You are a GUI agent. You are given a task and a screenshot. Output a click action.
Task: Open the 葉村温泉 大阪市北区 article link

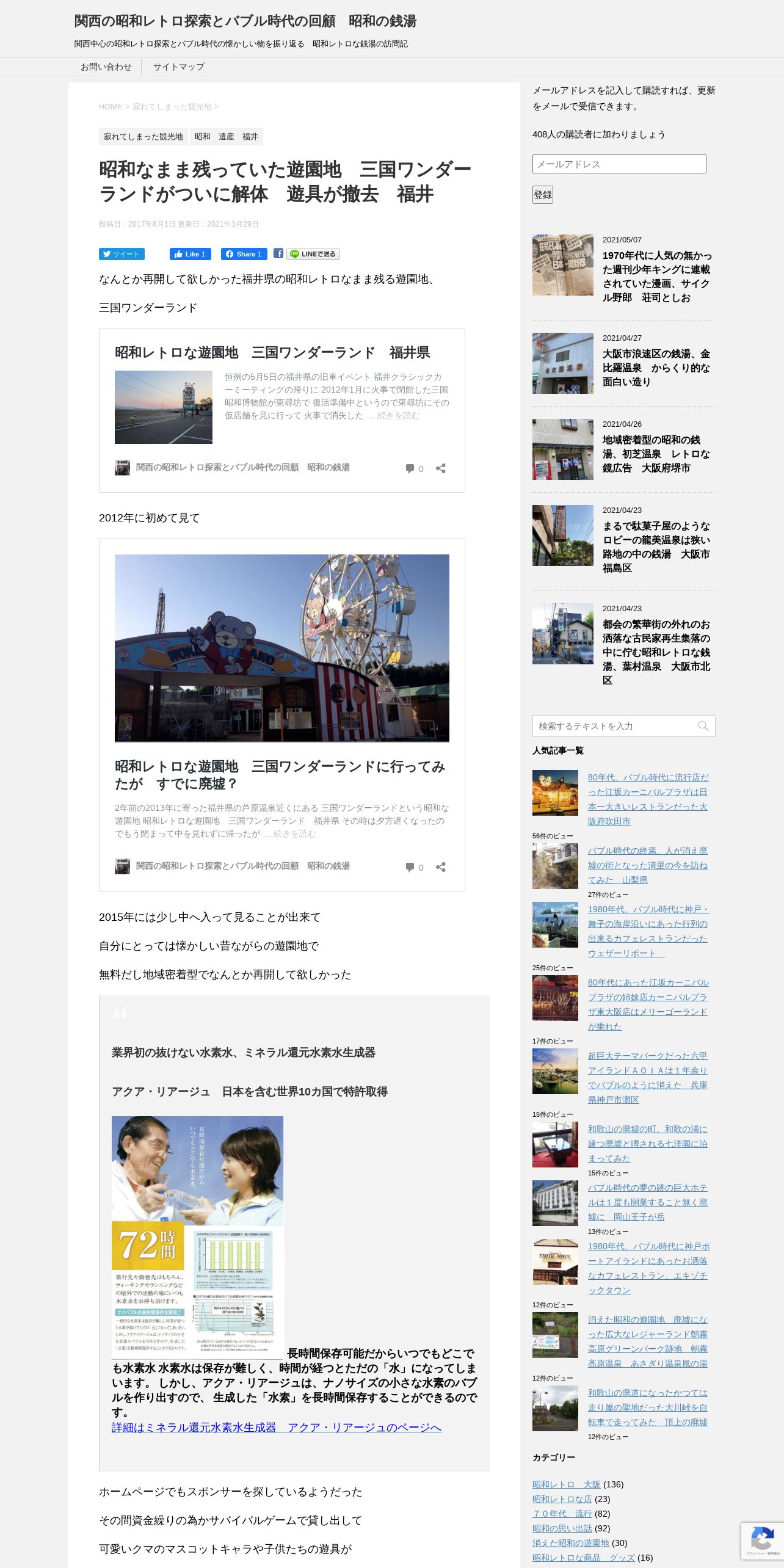(656, 652)
